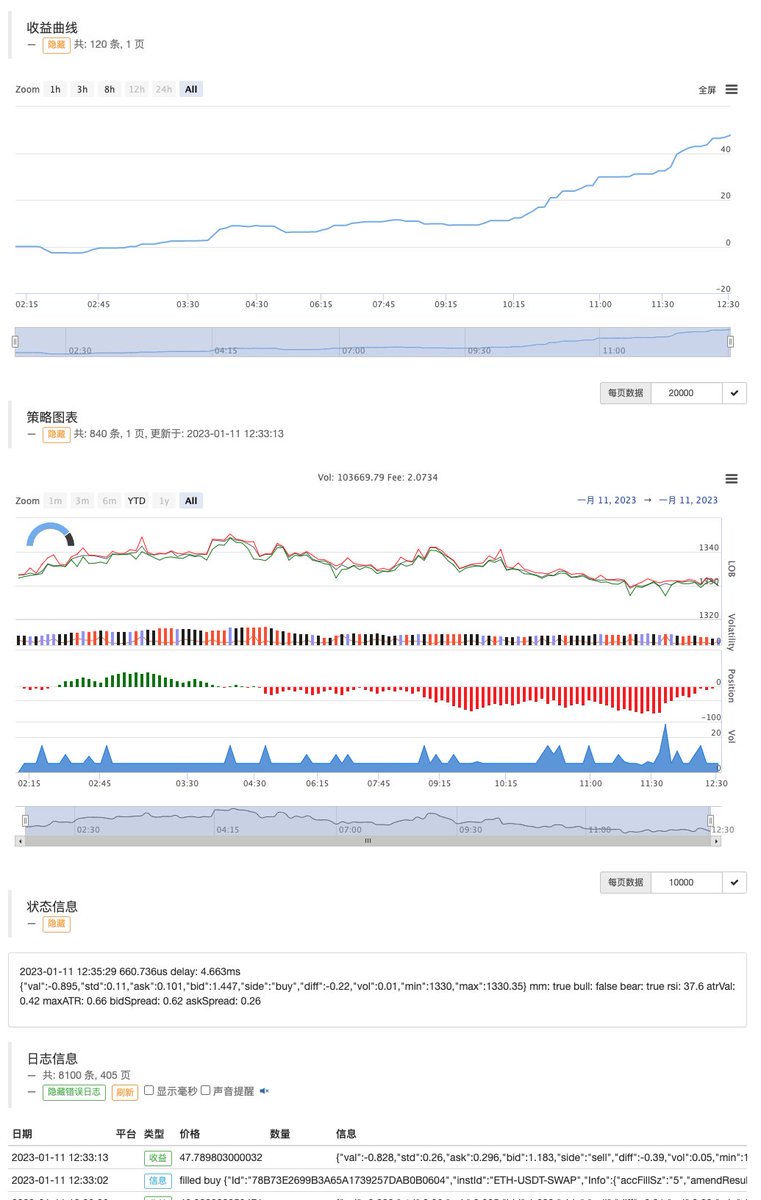Viewport: 761px width, 1200px height.
Task: Grab right handle of profit chart navigator
Action: click(x=730, y=342)
